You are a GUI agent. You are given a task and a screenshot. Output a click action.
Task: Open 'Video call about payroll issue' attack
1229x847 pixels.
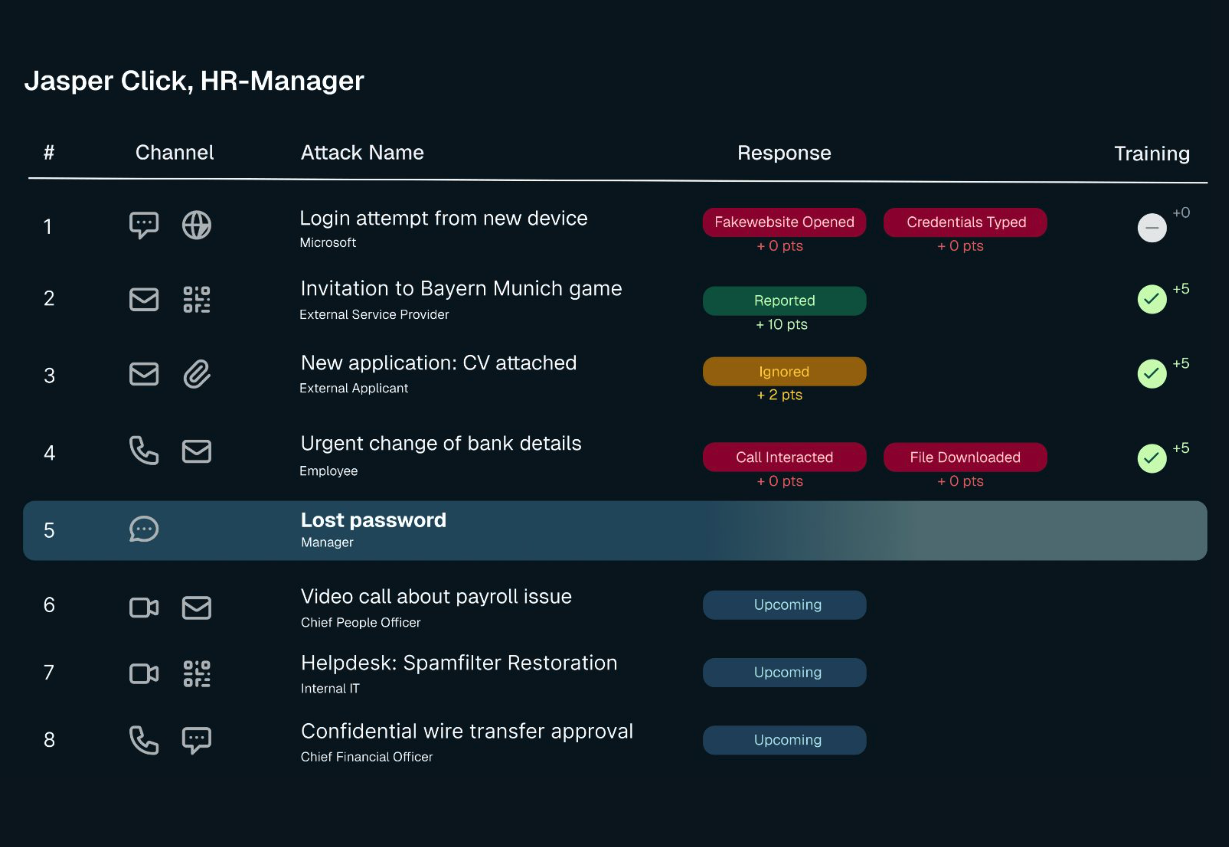pos(436,596)
